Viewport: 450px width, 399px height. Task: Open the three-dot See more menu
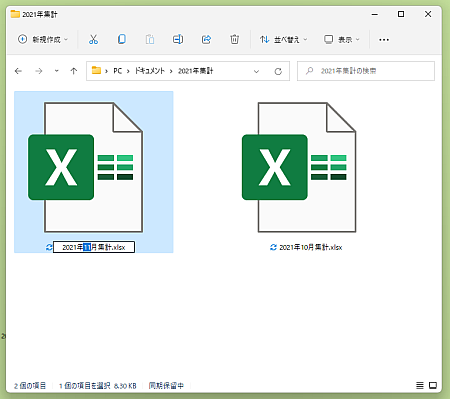tap(384, 40)
